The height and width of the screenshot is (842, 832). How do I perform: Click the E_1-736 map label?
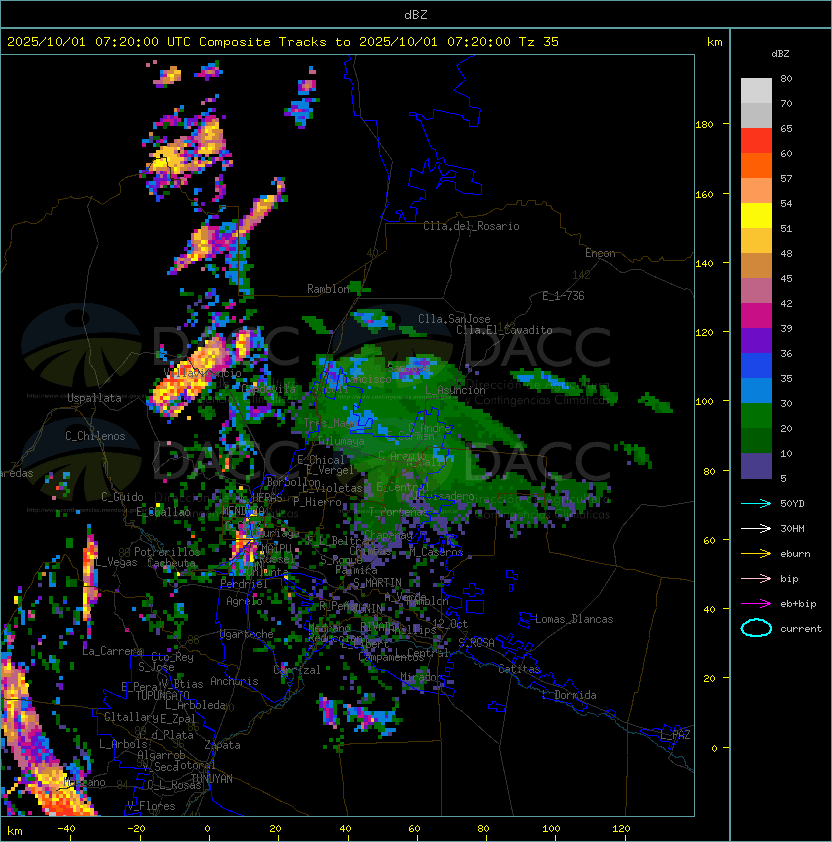pos(563,296)
